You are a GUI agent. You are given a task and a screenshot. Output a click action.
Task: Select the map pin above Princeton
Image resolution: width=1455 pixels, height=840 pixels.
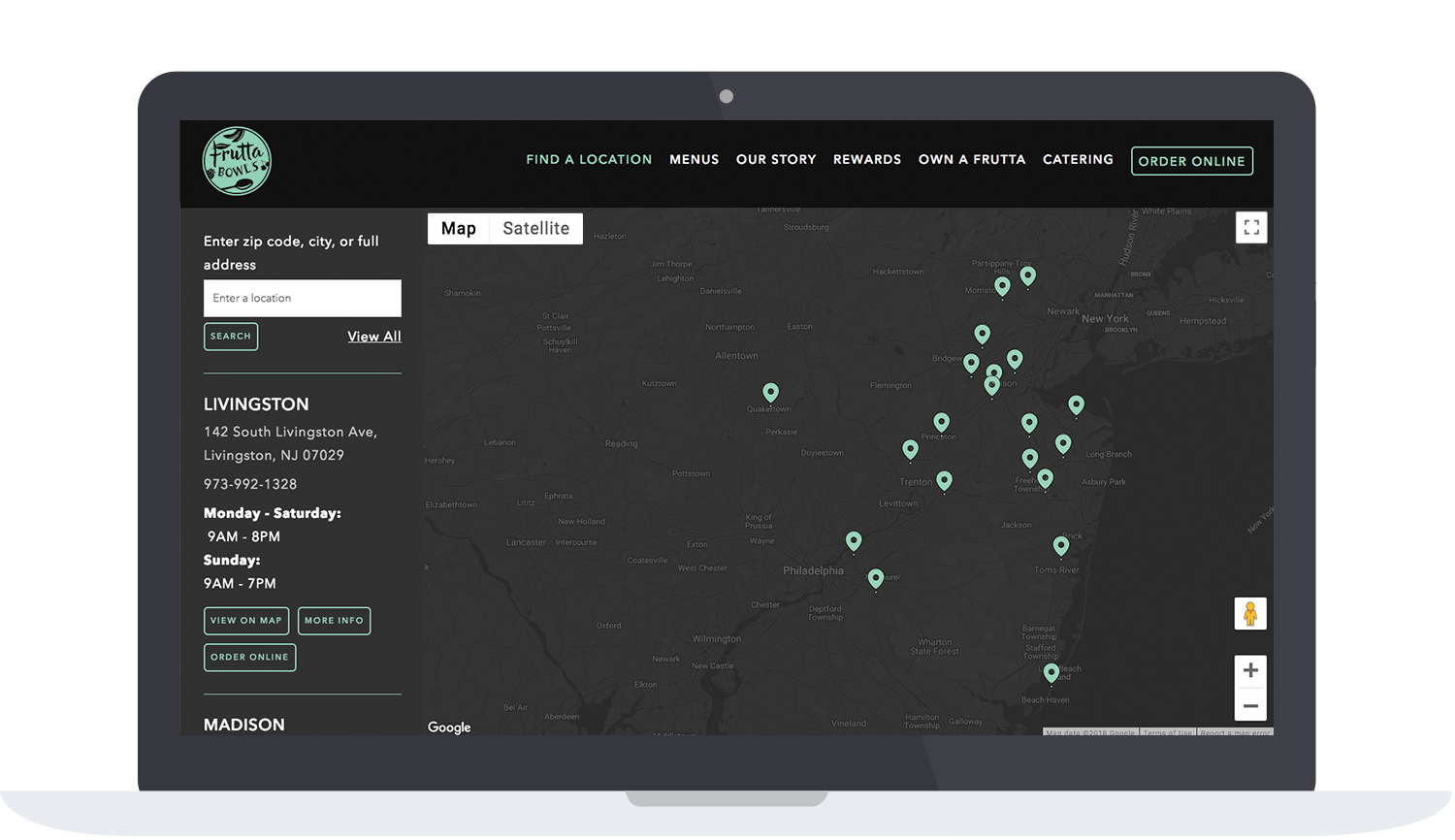point(941,422)
